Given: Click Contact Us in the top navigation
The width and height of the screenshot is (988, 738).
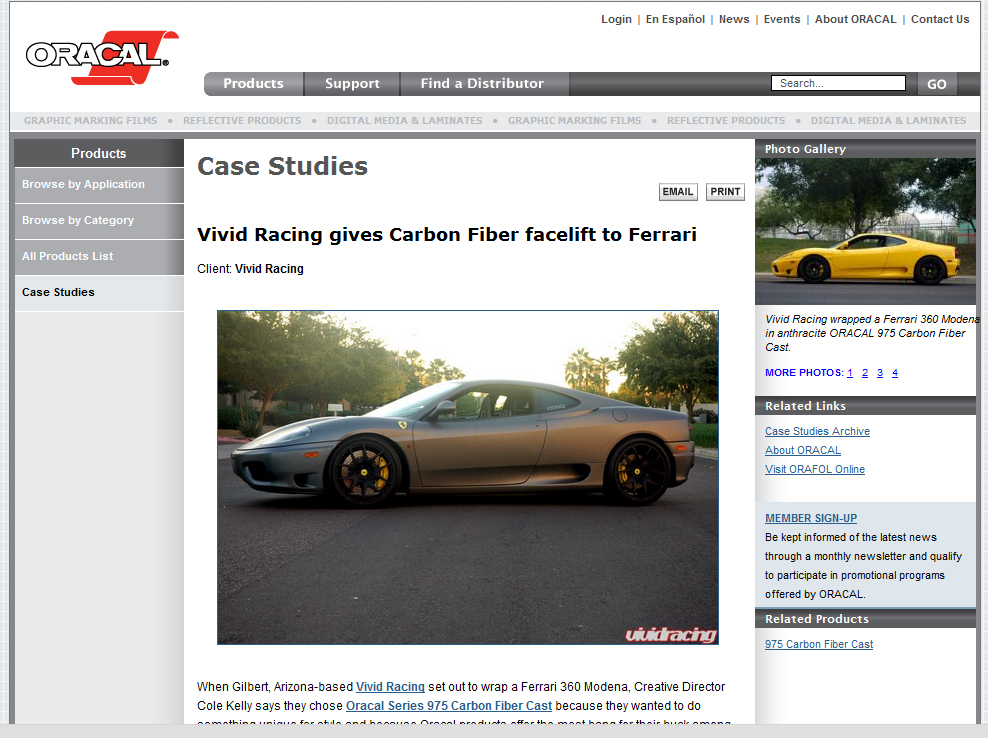Looking at the screenshot, I should click(939, 18).
